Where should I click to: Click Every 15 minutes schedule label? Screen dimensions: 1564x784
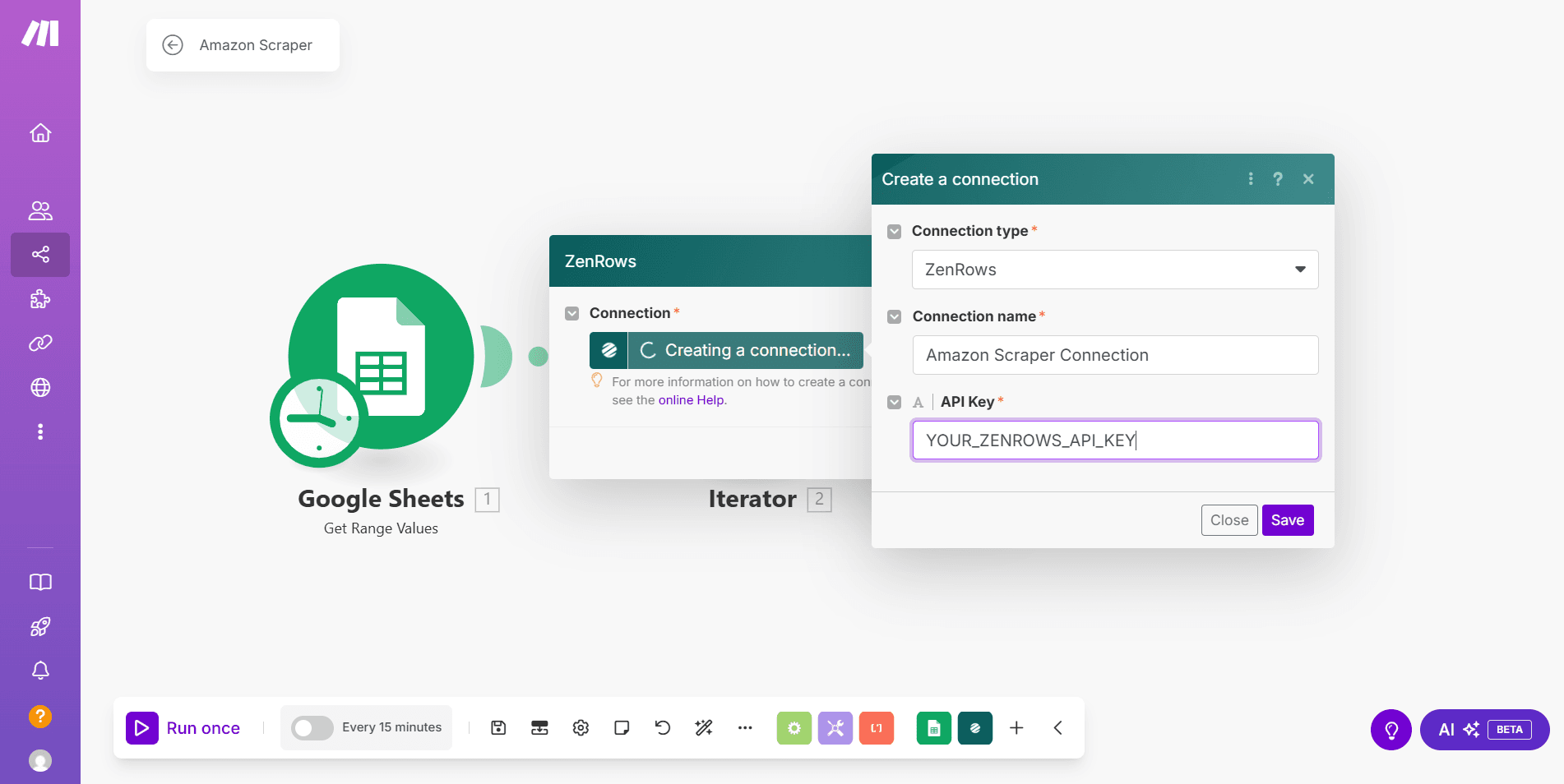[391, 727]
